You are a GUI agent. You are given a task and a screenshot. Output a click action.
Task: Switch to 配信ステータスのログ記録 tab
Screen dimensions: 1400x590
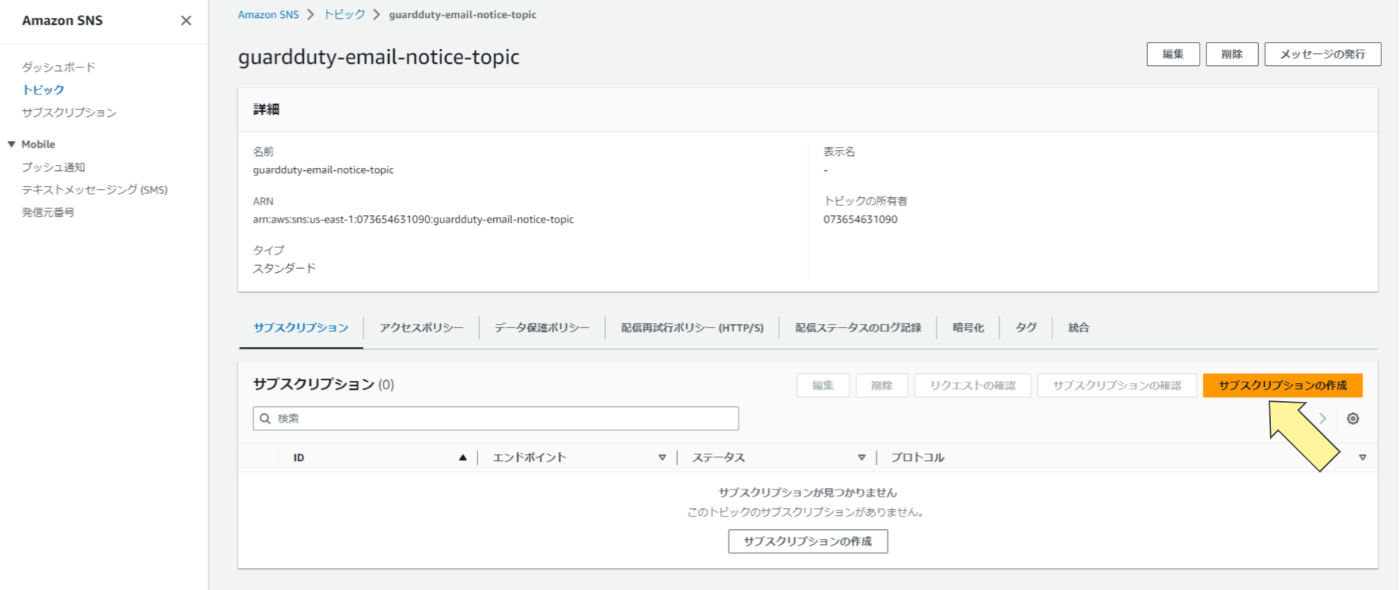pos(858,328)
